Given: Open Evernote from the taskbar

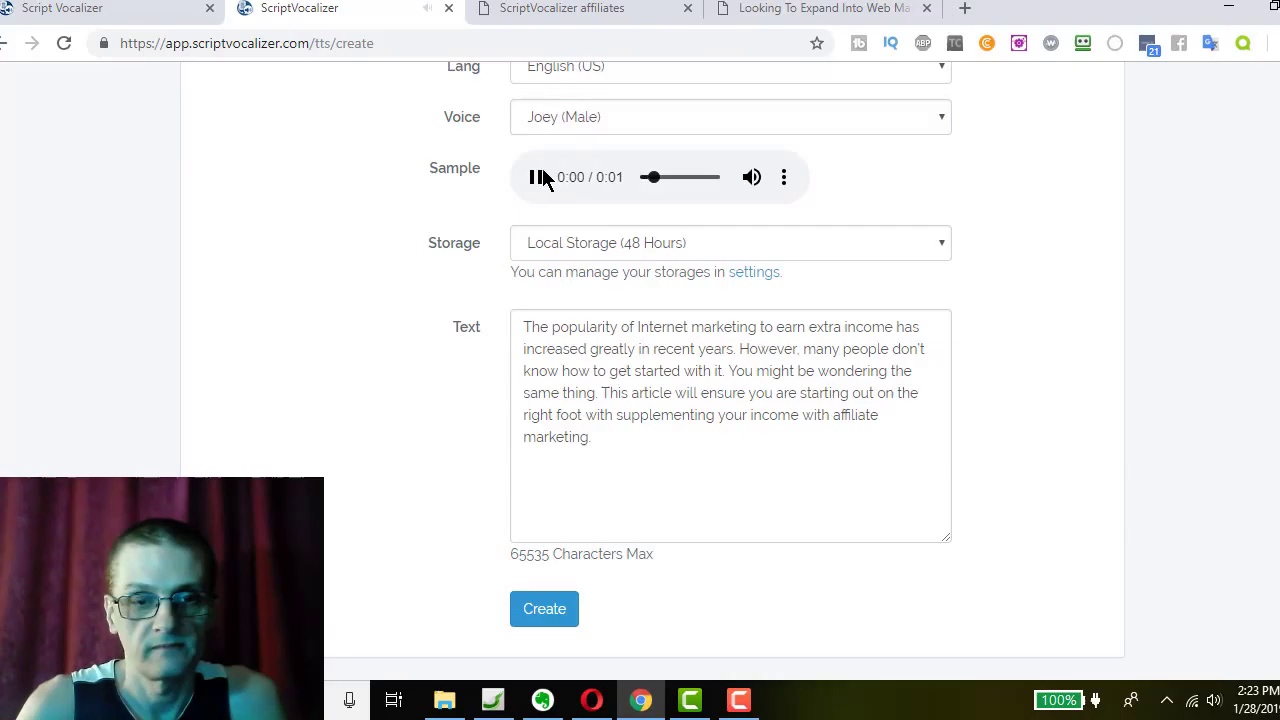Looking at the screenshot, I should (542, 700).
